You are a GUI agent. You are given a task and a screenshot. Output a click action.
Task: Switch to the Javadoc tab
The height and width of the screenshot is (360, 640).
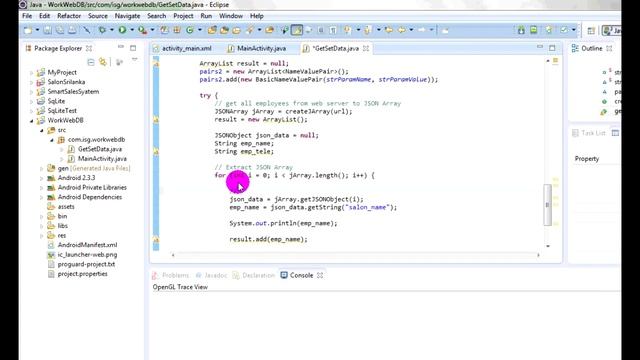pyautogui.click(x=211, y=276)
